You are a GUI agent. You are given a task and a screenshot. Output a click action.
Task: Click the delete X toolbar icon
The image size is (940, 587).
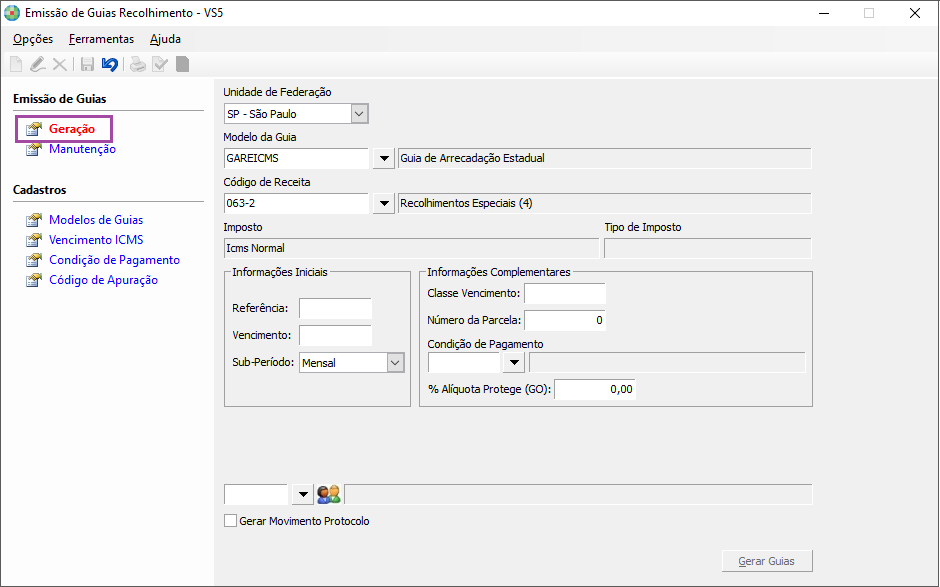click(59, 64)
